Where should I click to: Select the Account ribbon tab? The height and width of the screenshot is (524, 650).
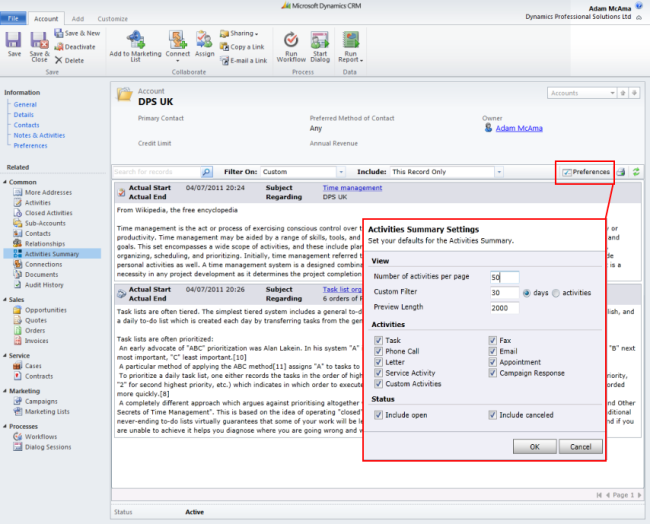point(46,19)
